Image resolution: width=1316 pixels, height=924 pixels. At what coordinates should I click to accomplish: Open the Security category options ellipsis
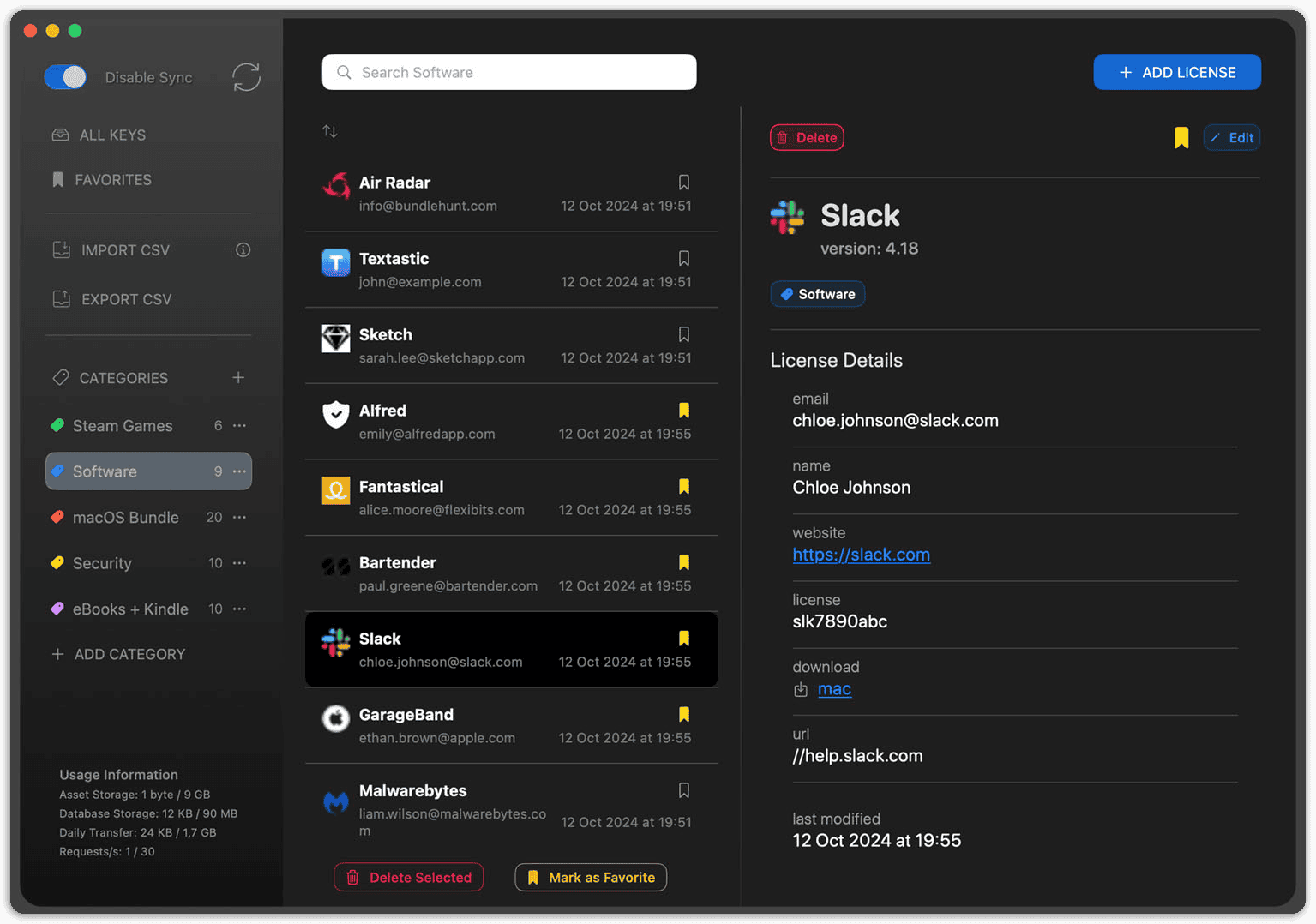(x=240, y=563)
